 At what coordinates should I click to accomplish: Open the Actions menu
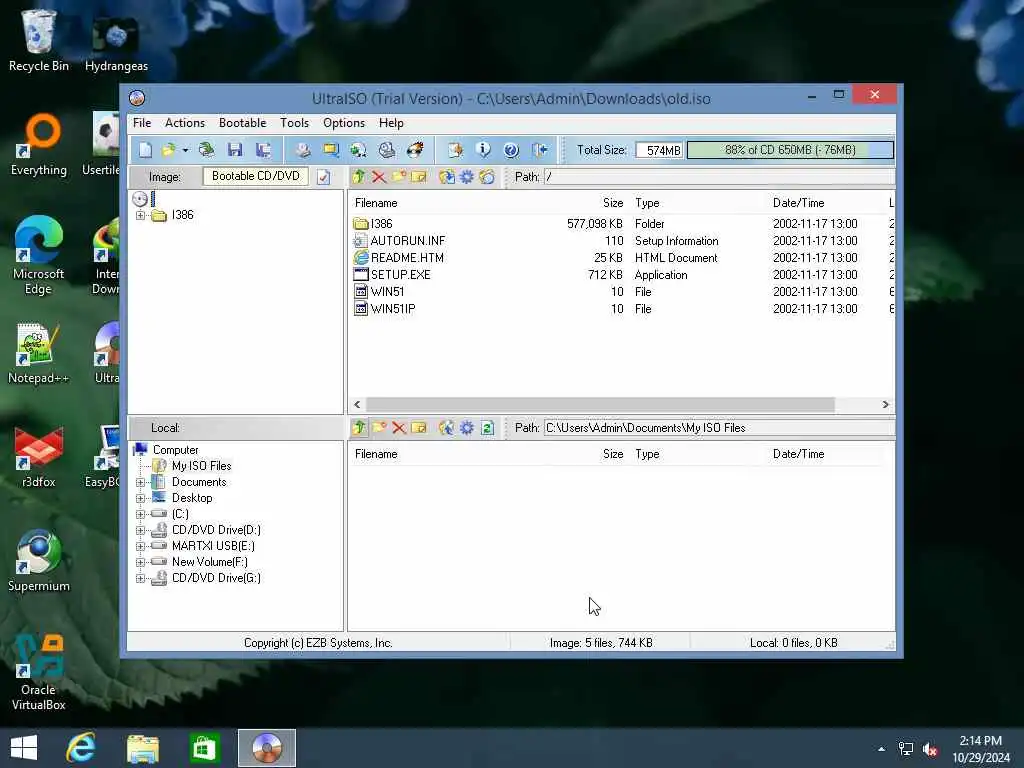coord(185,123)
